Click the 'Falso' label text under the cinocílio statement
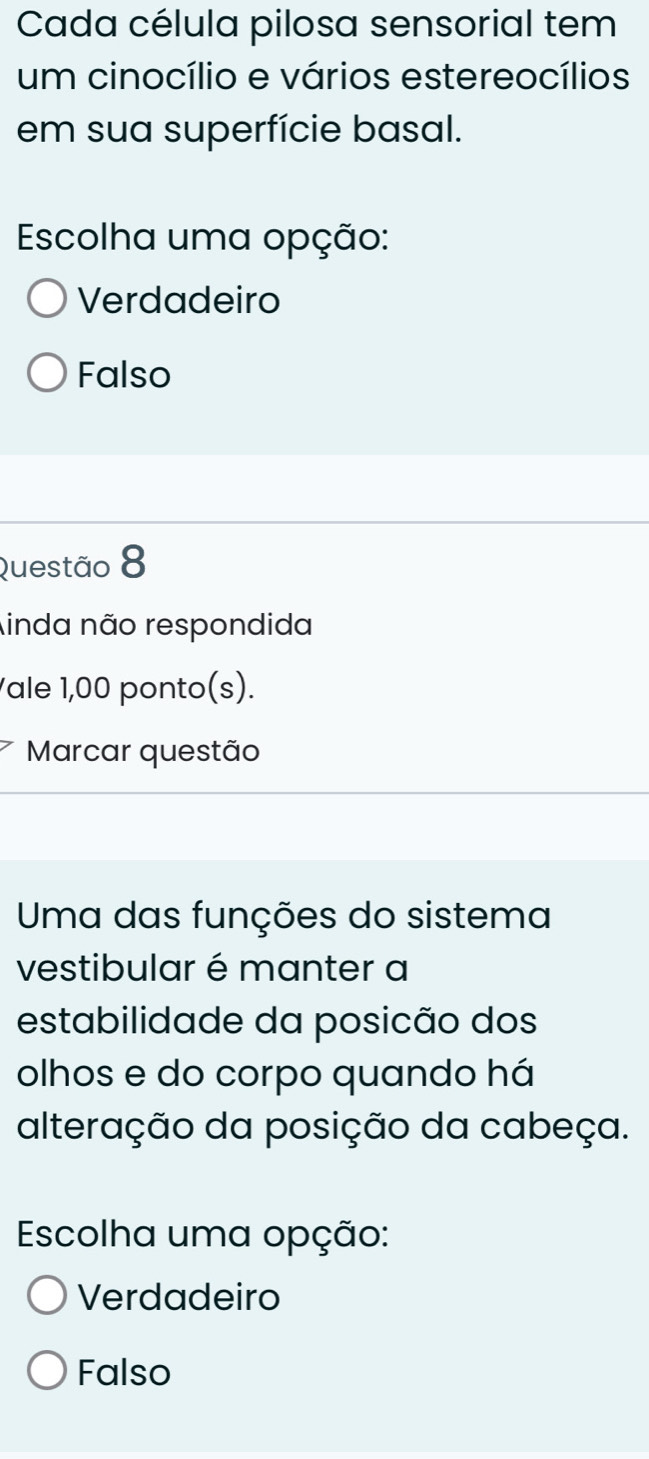This screenshot has height=1459, width=649. coord(125,375)
